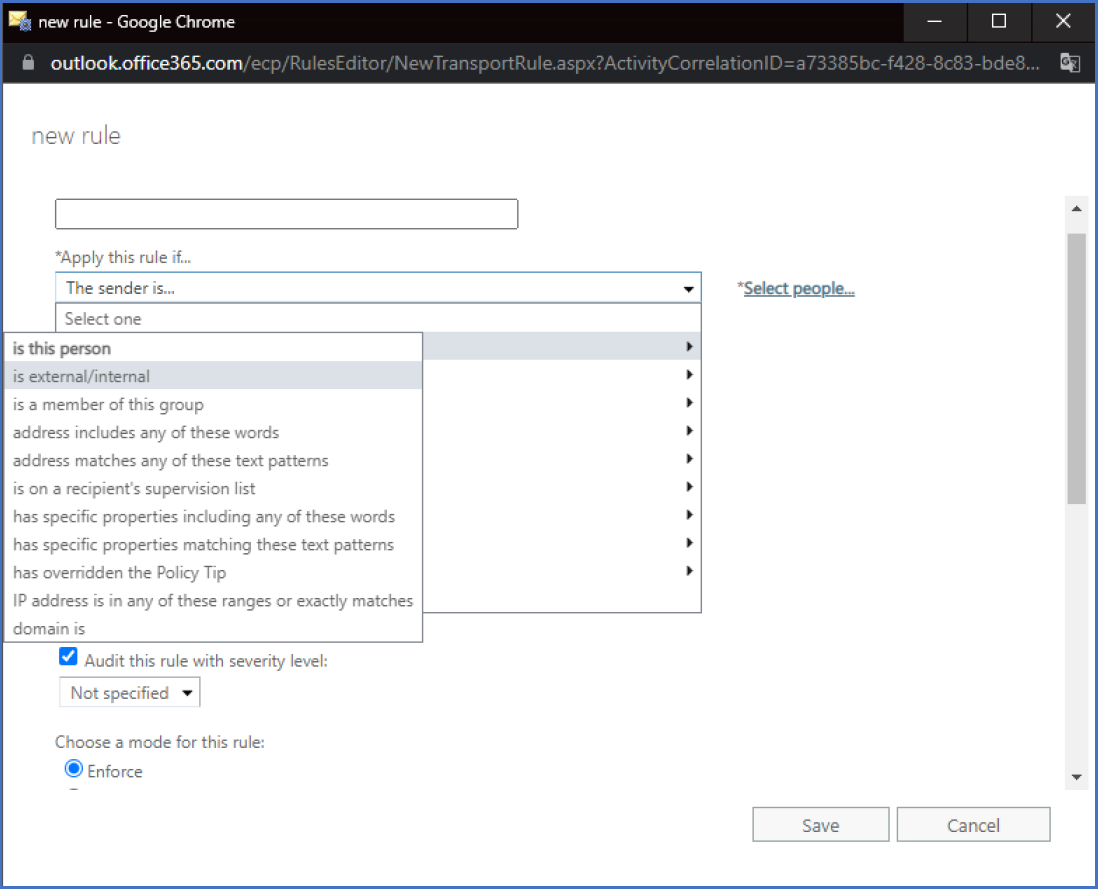The image size is (1098, 889).
Task: Click the mail icon in window title bar
Action: pyautogui.click(x=19, y=21)
